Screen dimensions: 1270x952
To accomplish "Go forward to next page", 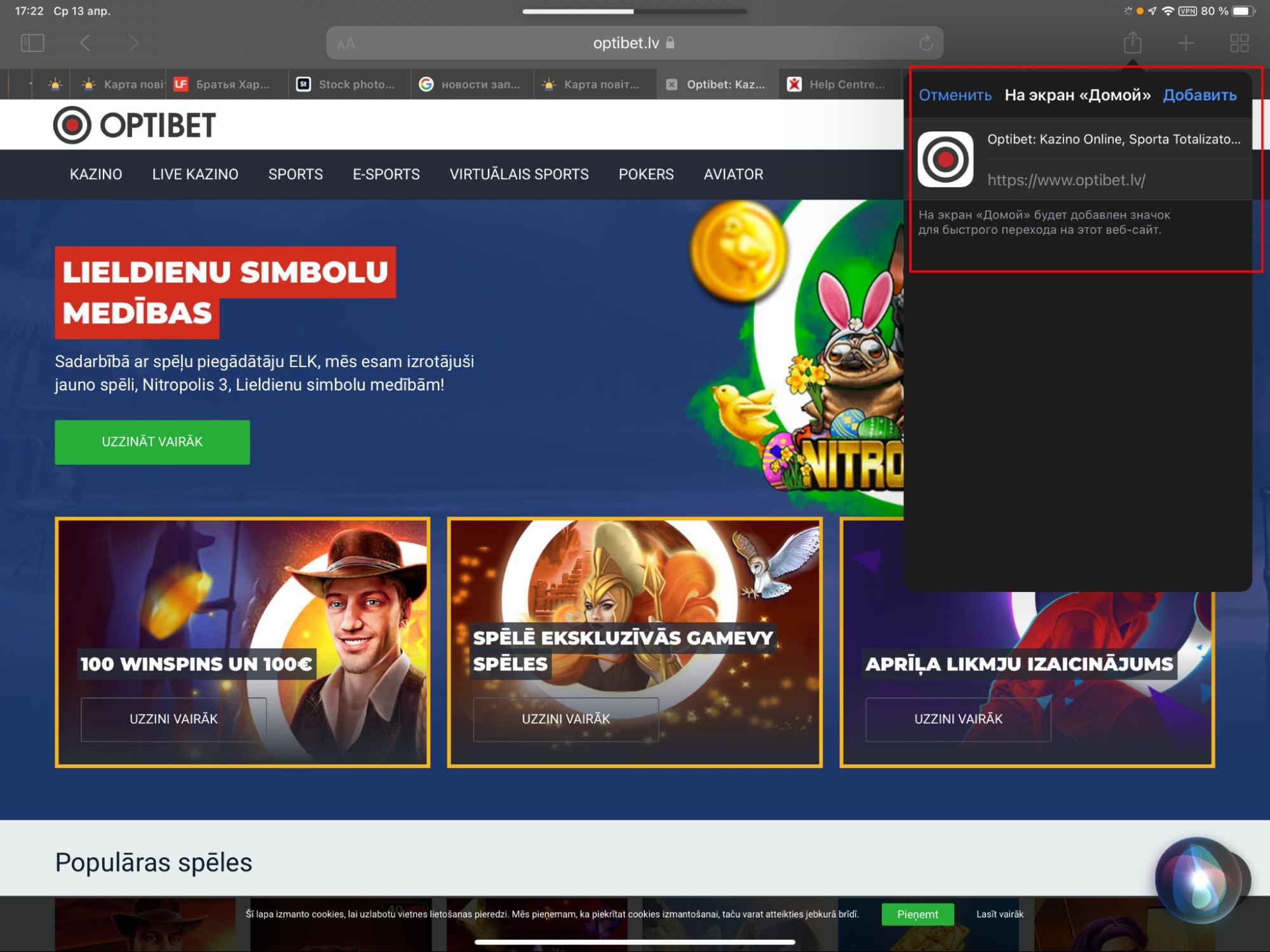I will coord(133,43).
